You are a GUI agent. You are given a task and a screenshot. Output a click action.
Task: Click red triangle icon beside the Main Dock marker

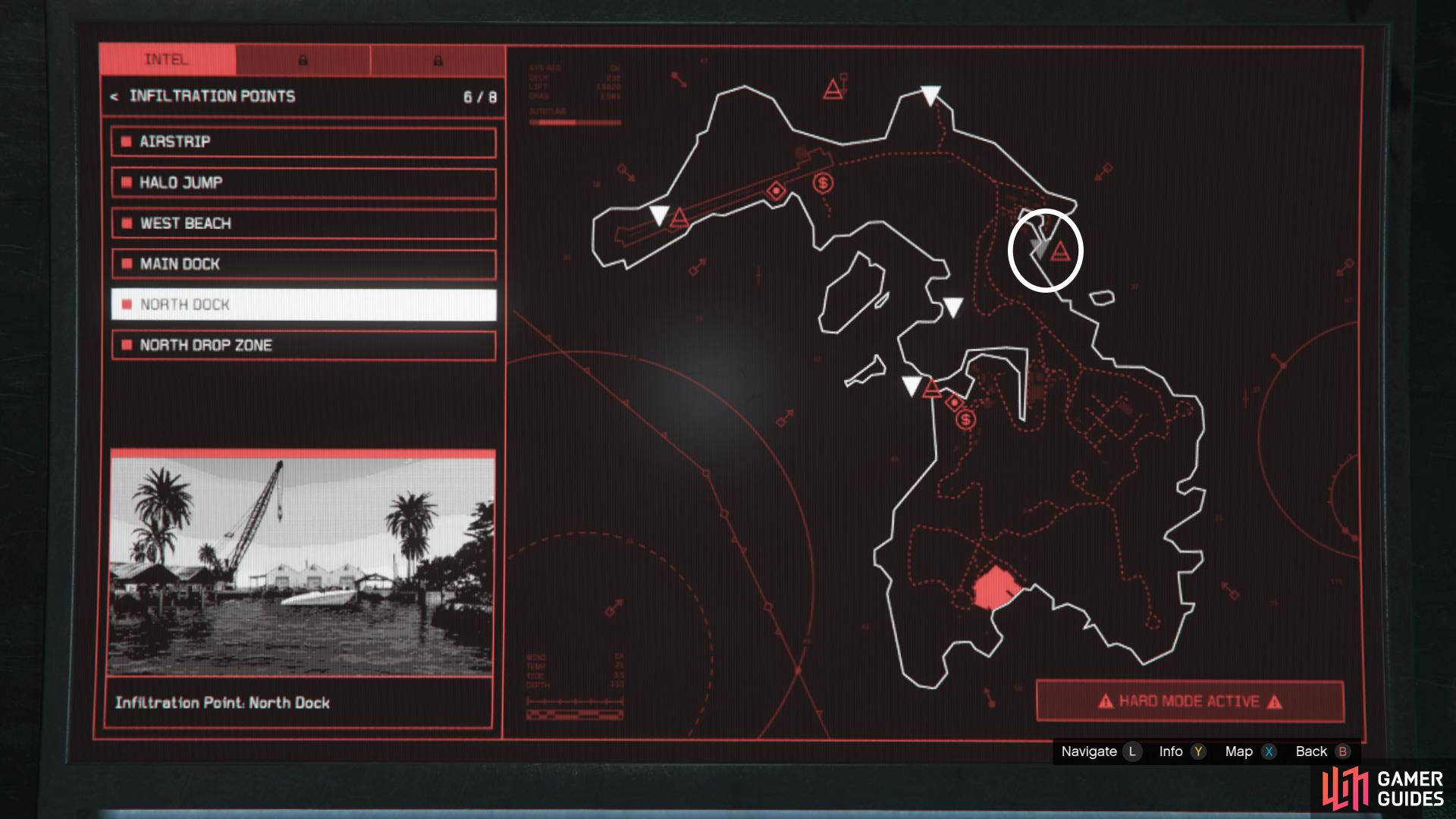point(932,389)
